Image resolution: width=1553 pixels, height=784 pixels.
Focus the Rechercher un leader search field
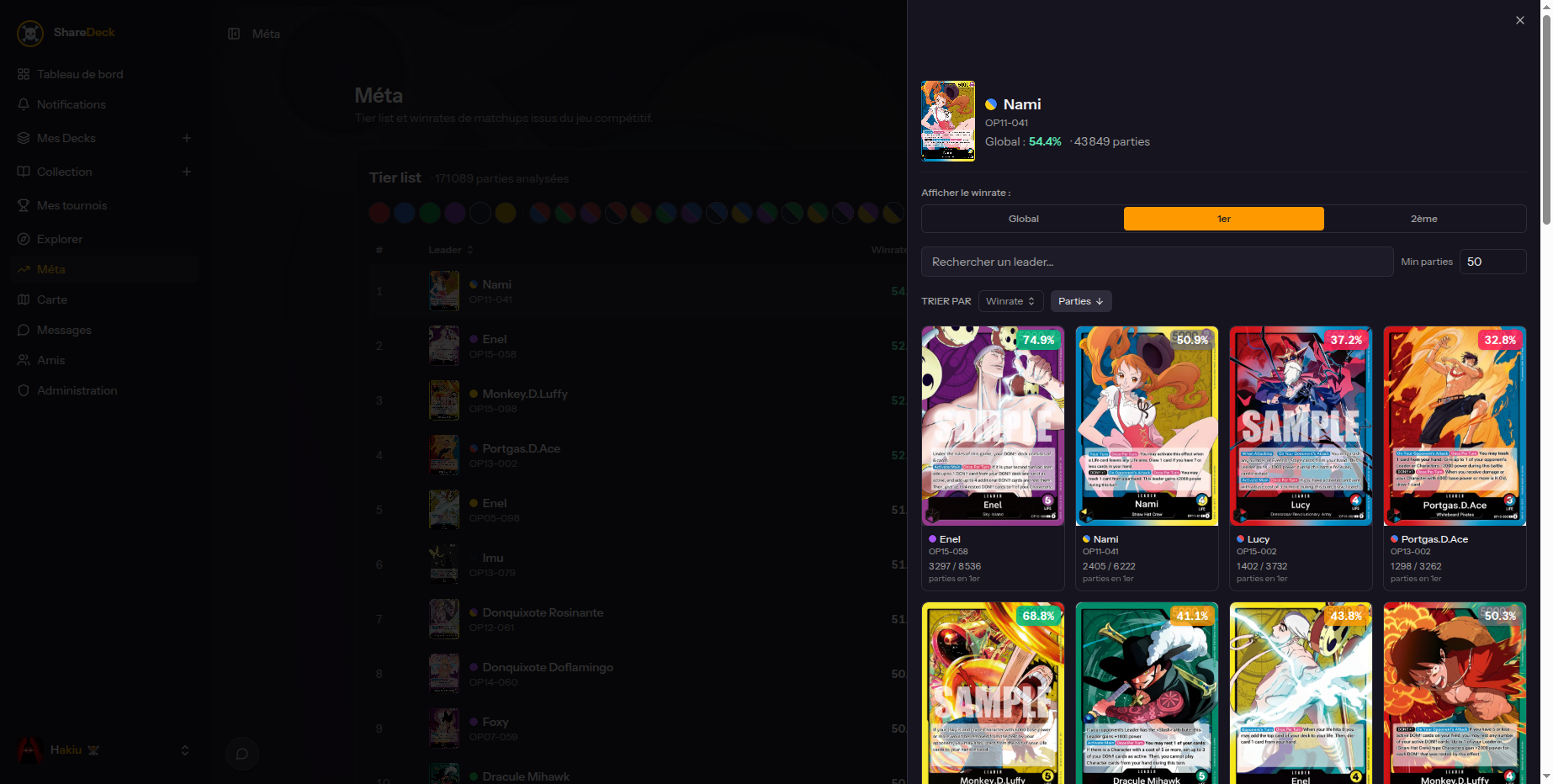tap(1157, 262)
